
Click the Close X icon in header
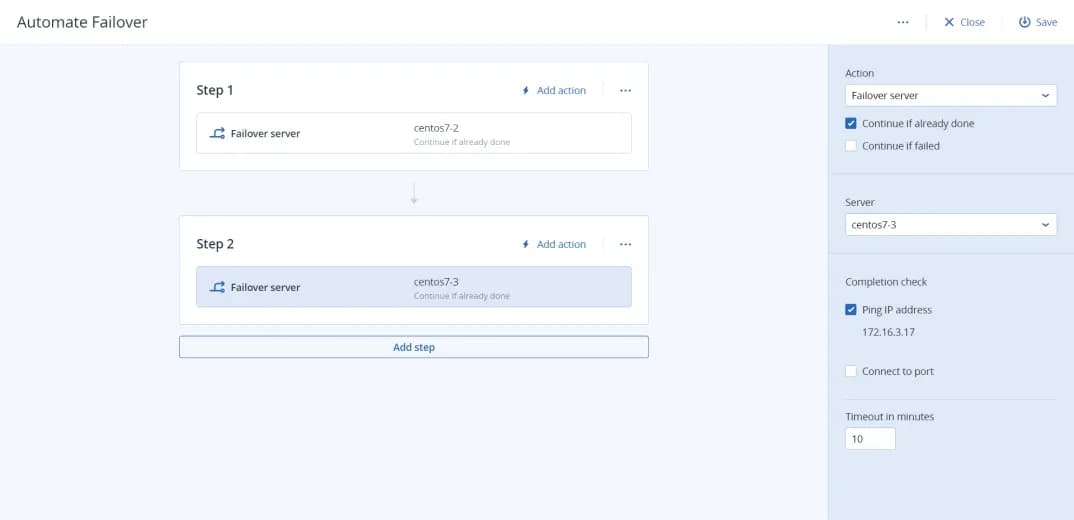(949, 22)
